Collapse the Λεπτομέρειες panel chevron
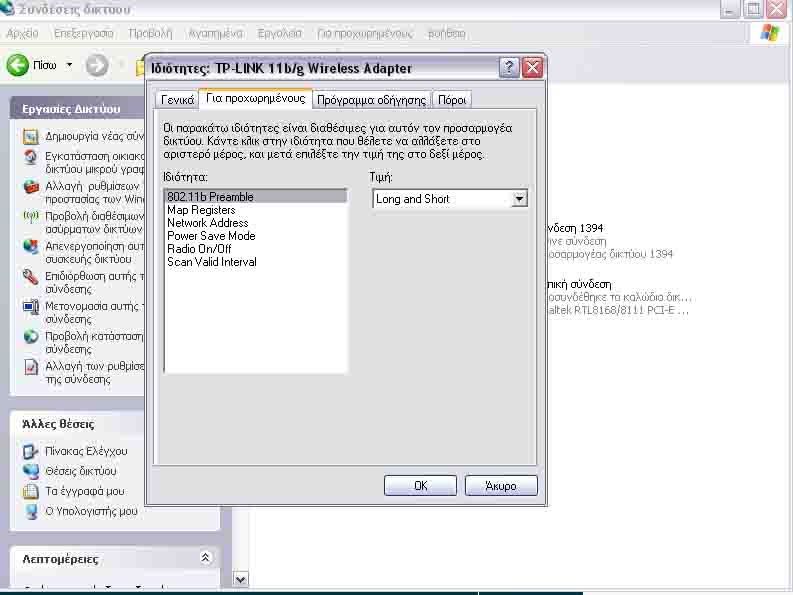 coord(205,558)
